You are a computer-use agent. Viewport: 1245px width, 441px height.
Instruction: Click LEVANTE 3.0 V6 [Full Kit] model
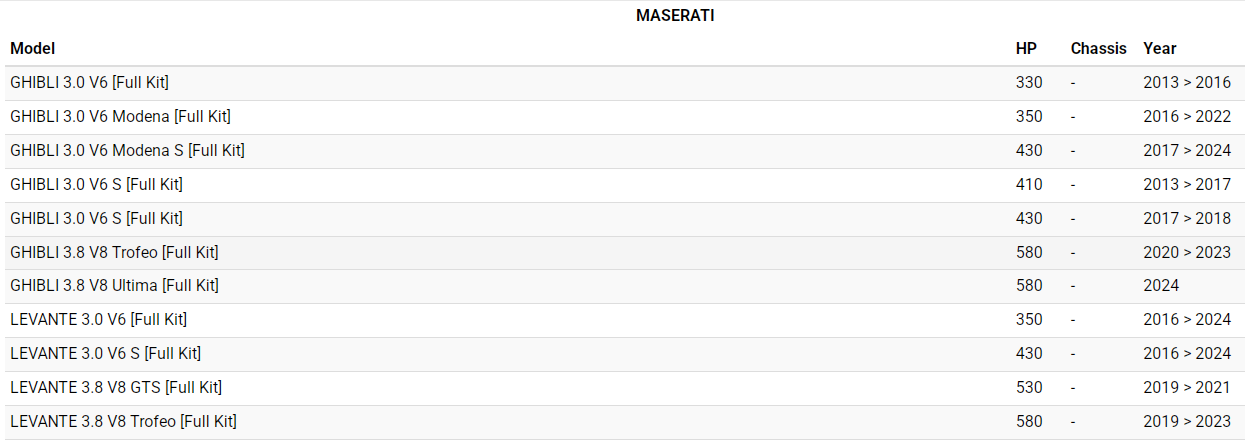tap(98, 320)
